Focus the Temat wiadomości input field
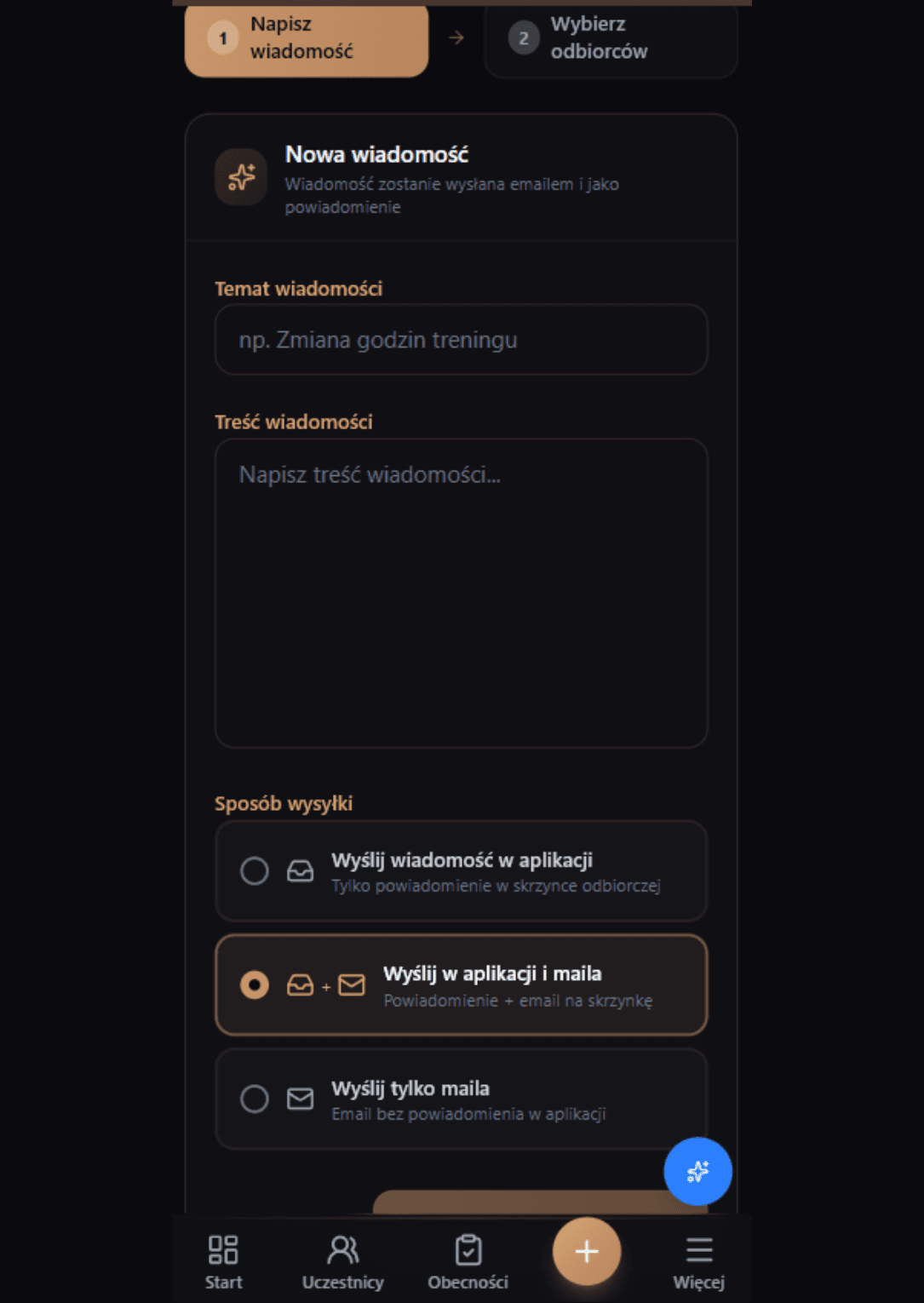The image size is (924, 1303). click(x=461, y=340)
